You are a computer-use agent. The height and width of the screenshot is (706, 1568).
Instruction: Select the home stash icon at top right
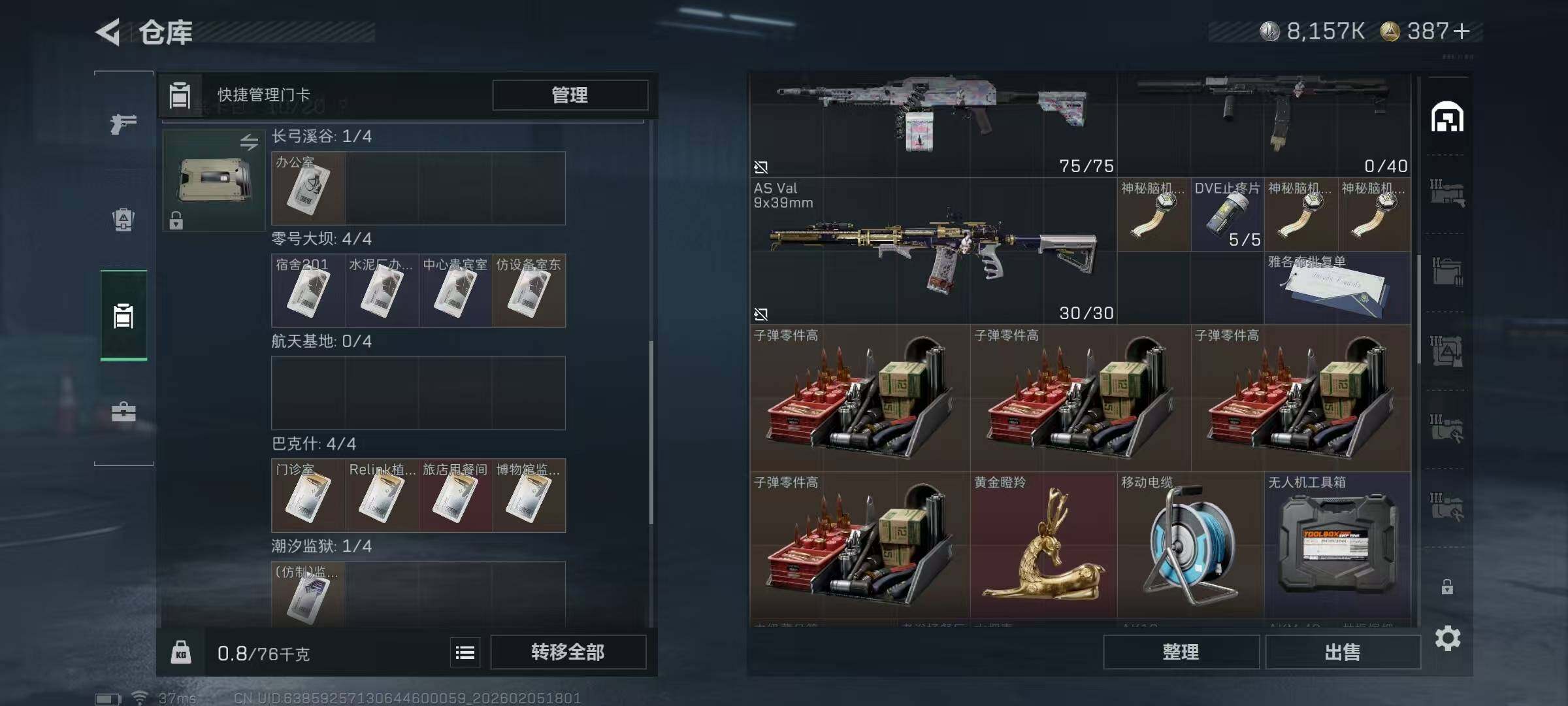point(1447,117)
